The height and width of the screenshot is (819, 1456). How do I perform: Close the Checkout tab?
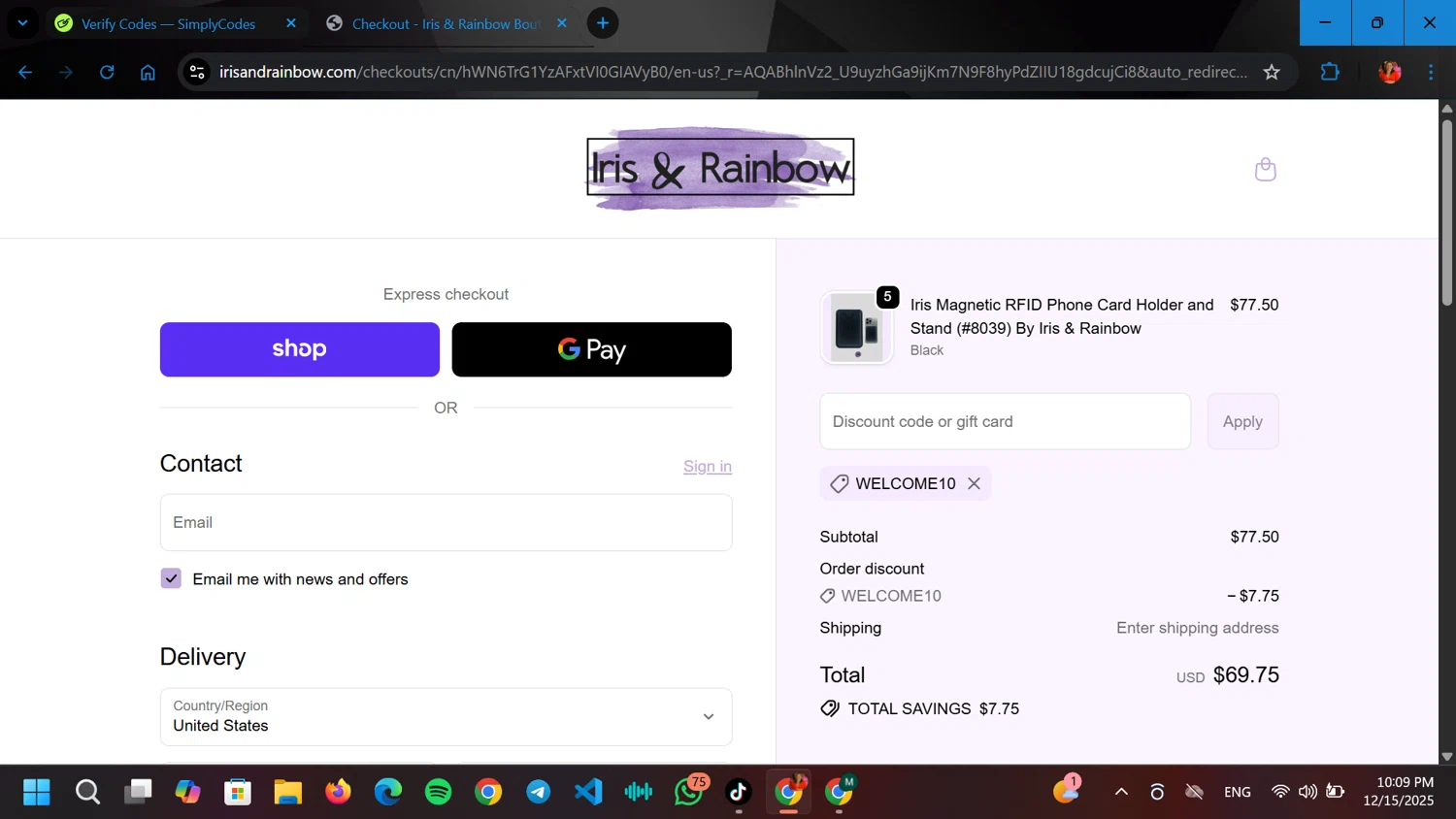(562, 23)
